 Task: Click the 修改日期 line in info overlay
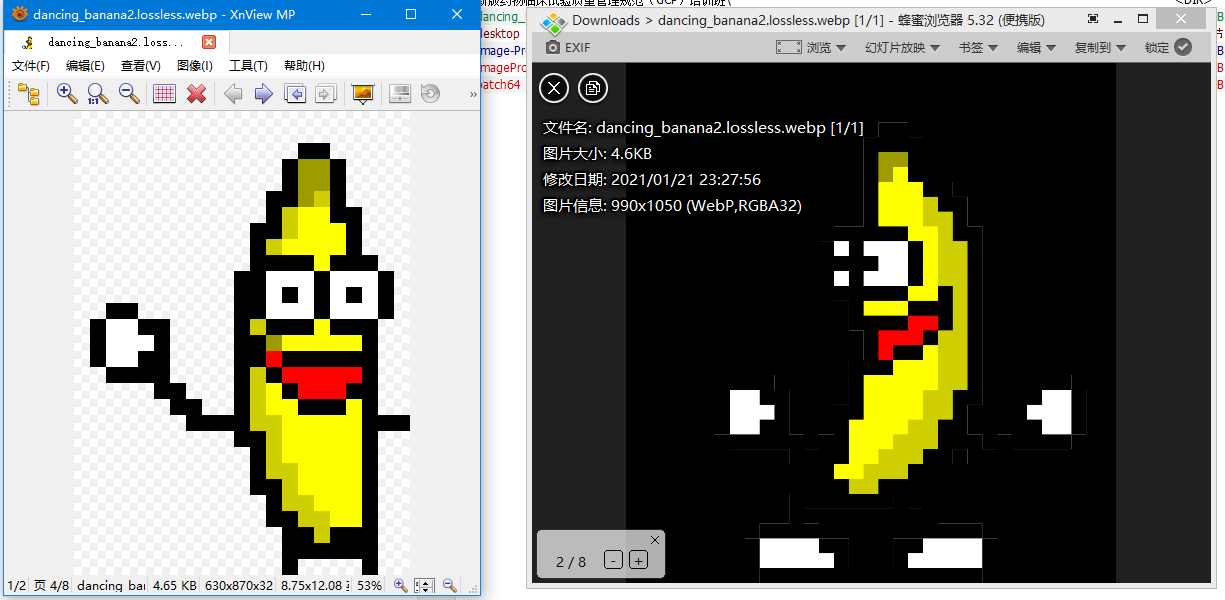point(652,180)
